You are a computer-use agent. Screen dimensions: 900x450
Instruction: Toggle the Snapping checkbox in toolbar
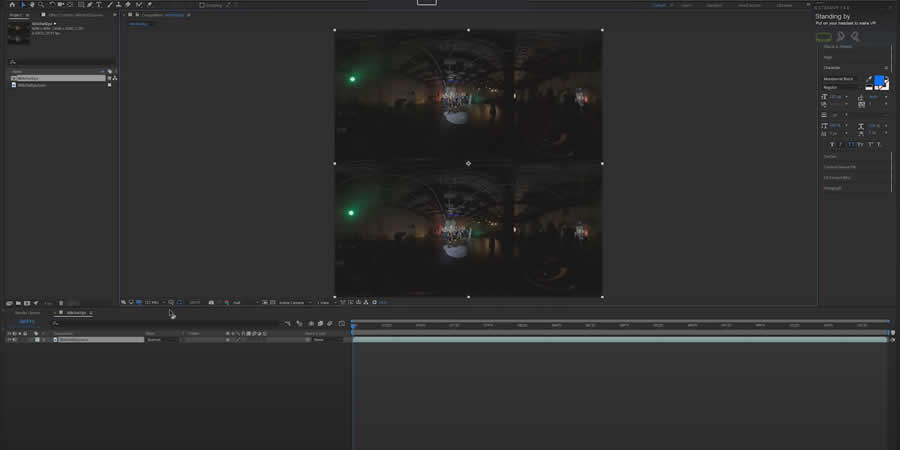pyautogui.click(x=201, y=5)
